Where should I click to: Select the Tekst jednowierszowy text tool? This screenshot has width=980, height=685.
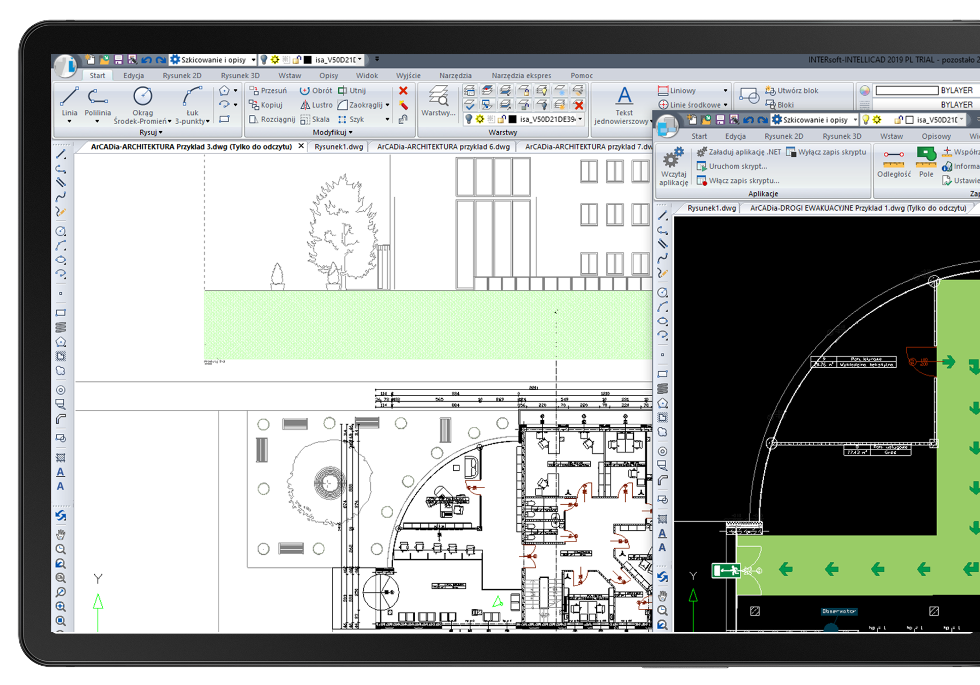624,96
